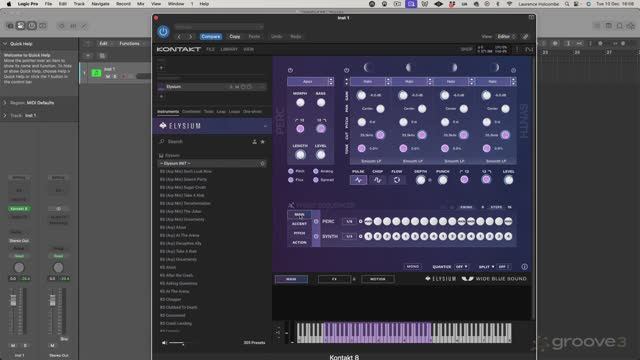Select PITCH sequencer row tab

click(299, 233)
